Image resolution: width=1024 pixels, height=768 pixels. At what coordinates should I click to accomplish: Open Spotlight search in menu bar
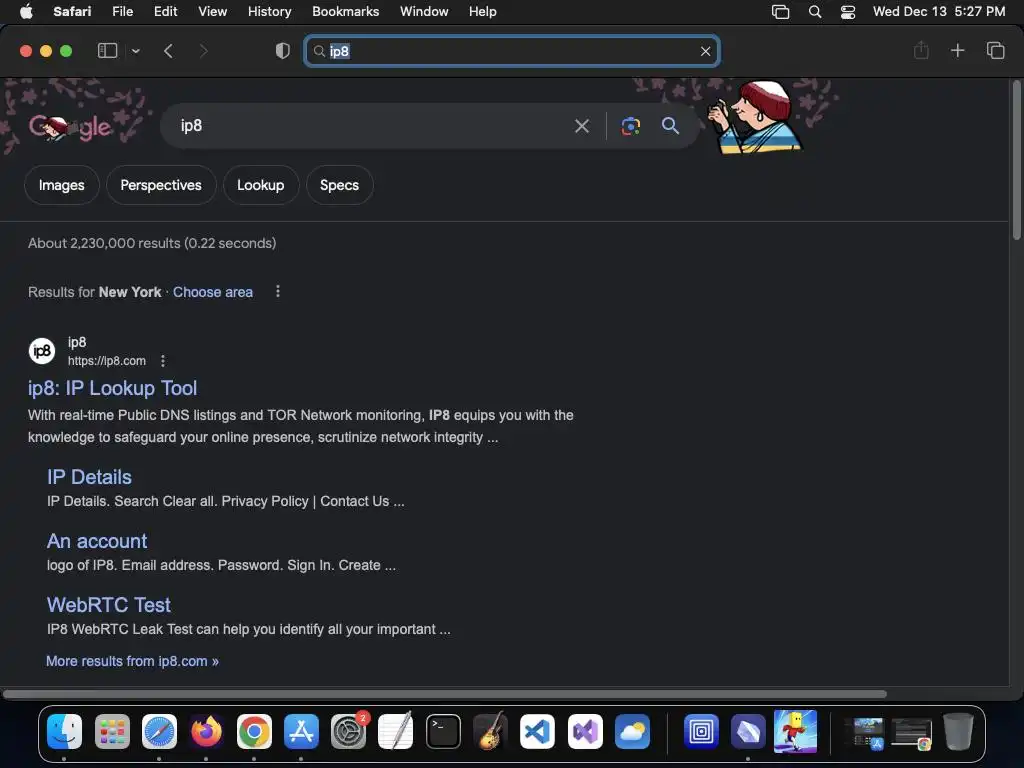click(x=814, y=12)
